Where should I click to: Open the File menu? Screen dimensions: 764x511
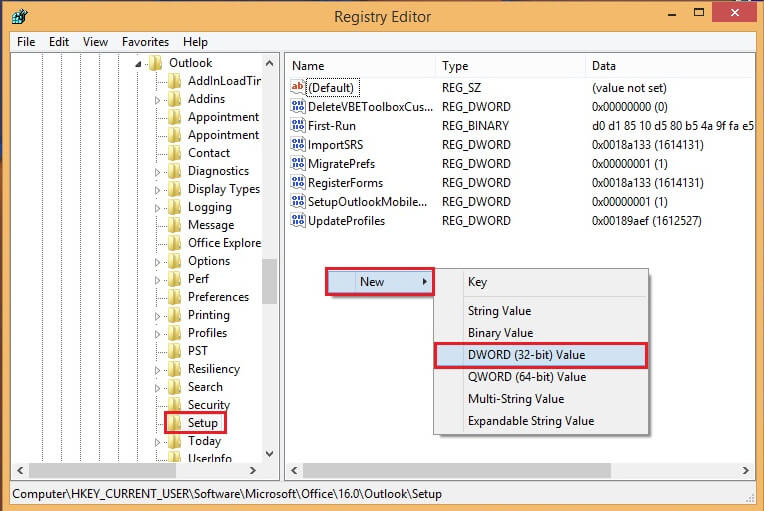[26, 42]
